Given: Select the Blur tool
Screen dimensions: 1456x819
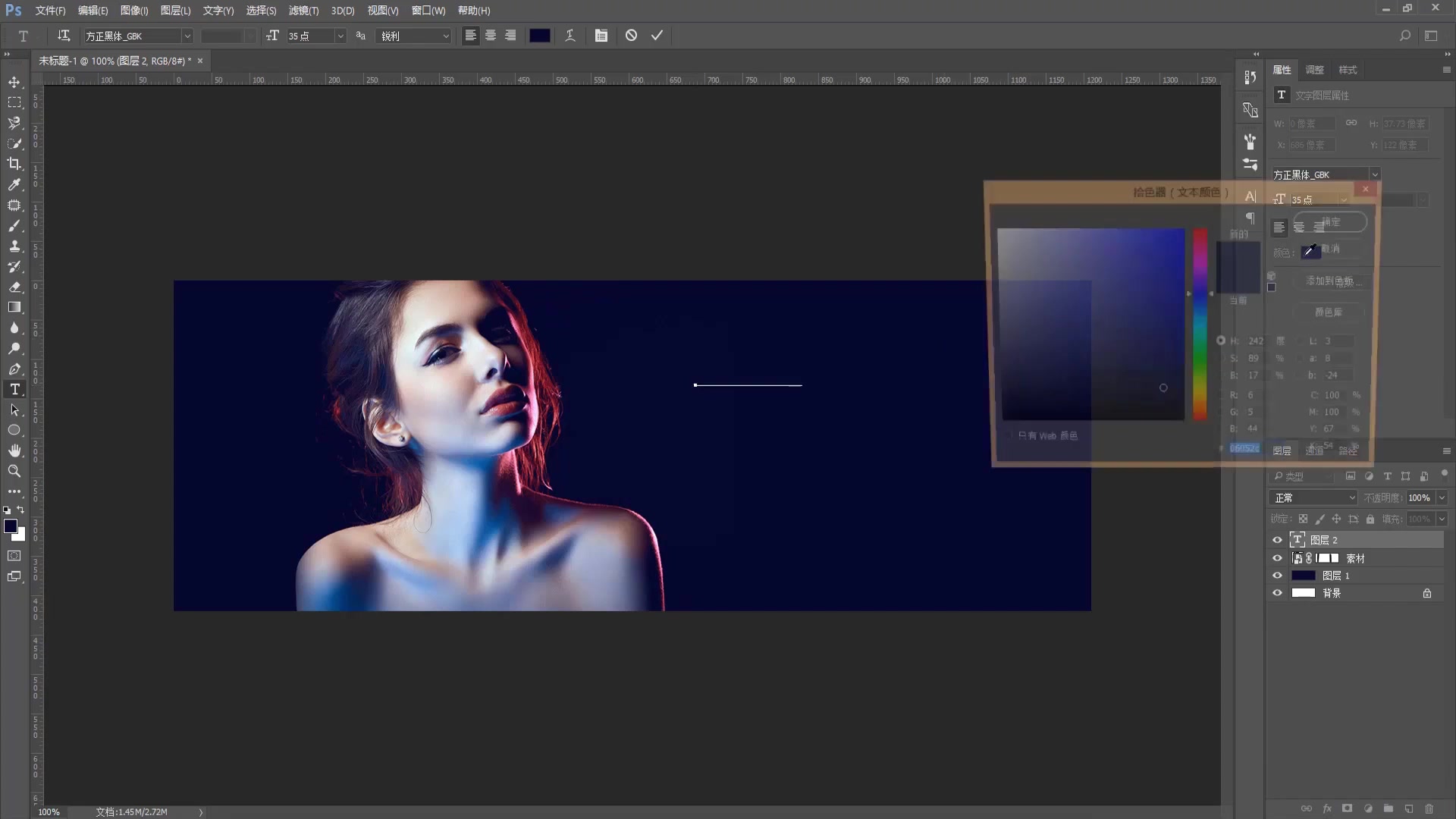Looking at the screenshot, I should click(x=14, y=328).
